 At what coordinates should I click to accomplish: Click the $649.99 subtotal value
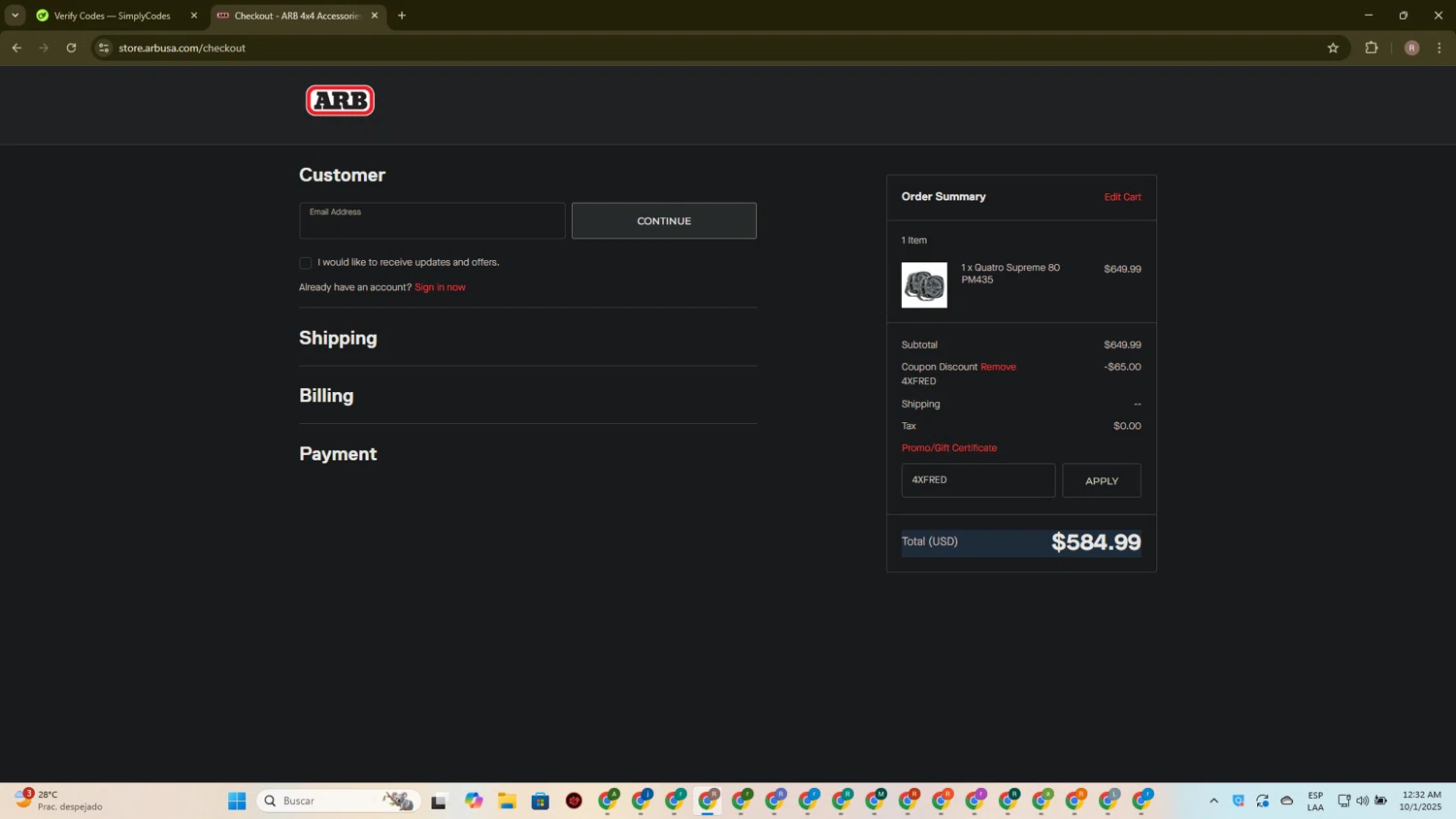1122,344
